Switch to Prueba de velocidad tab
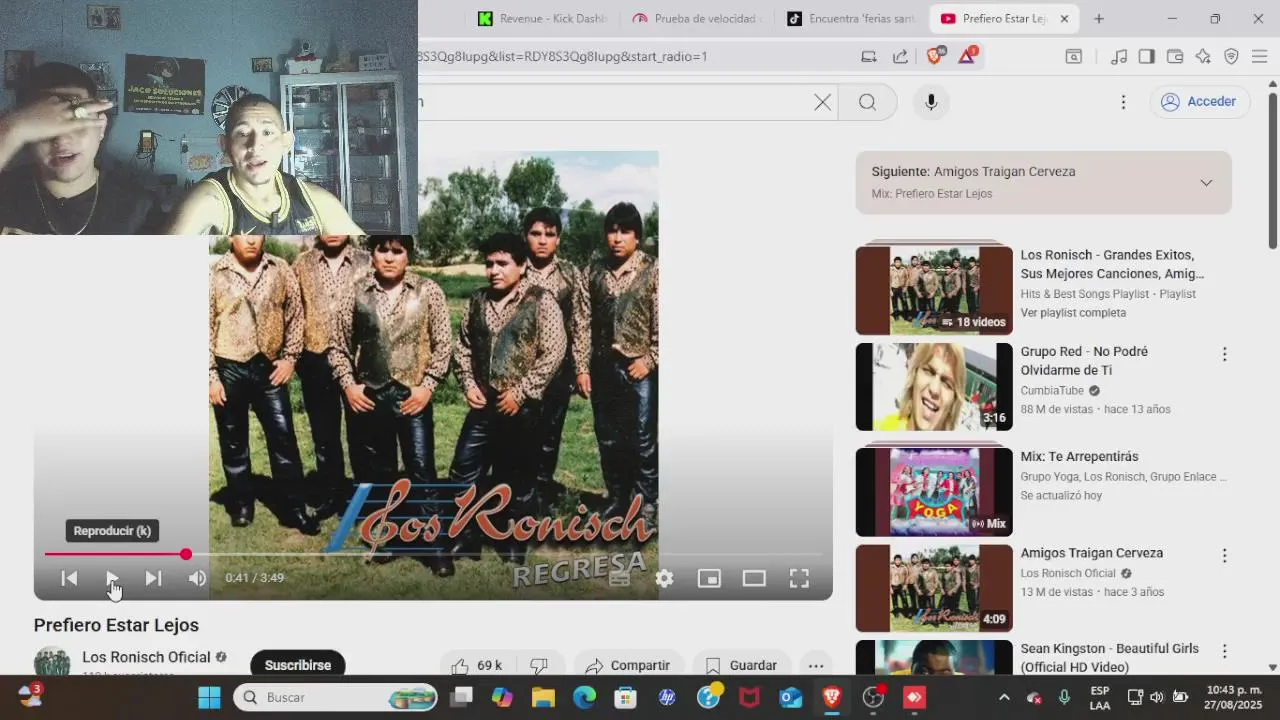Viewport: 1280px width, 720px height. [x=697, y=18]
